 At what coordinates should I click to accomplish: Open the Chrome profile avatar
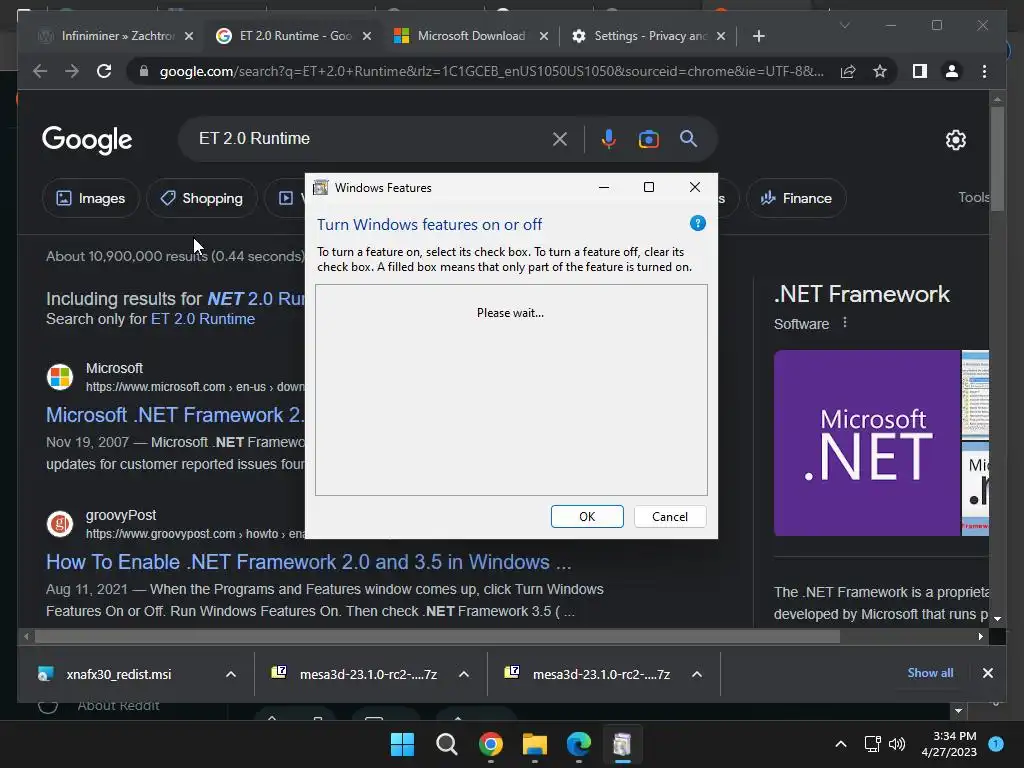pos(952,71)
